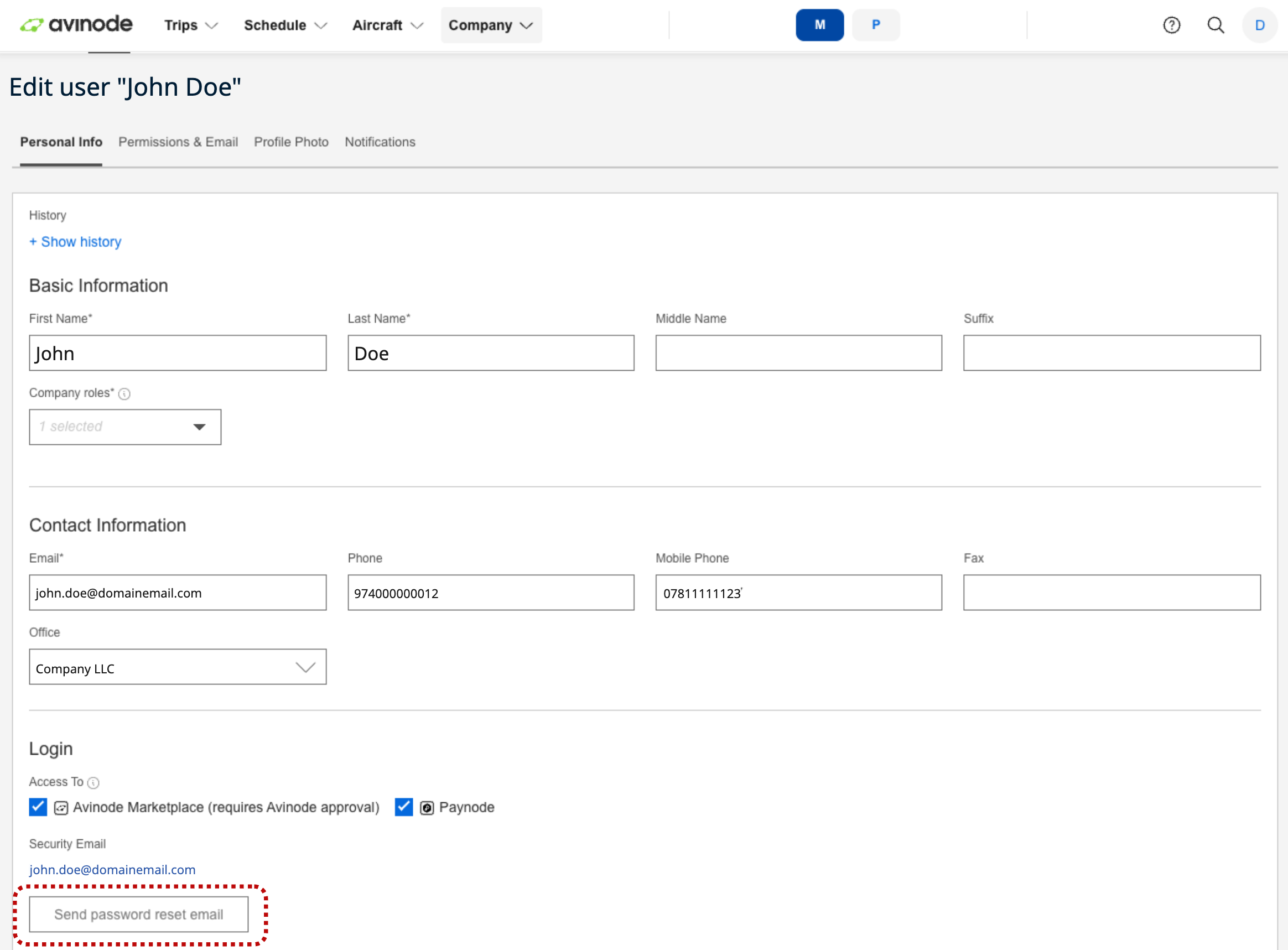
Task: Switch to the Permissions & Email tab
Action: point(178,142)
